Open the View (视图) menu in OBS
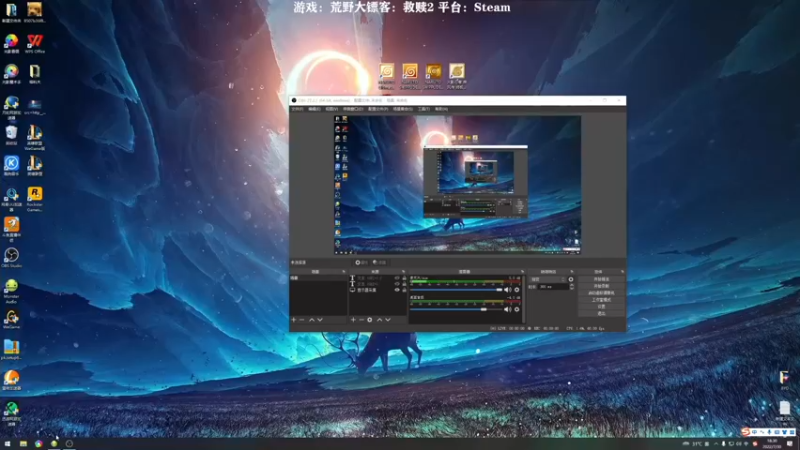Viewport: 800px width, 450px height. [332, 109]
